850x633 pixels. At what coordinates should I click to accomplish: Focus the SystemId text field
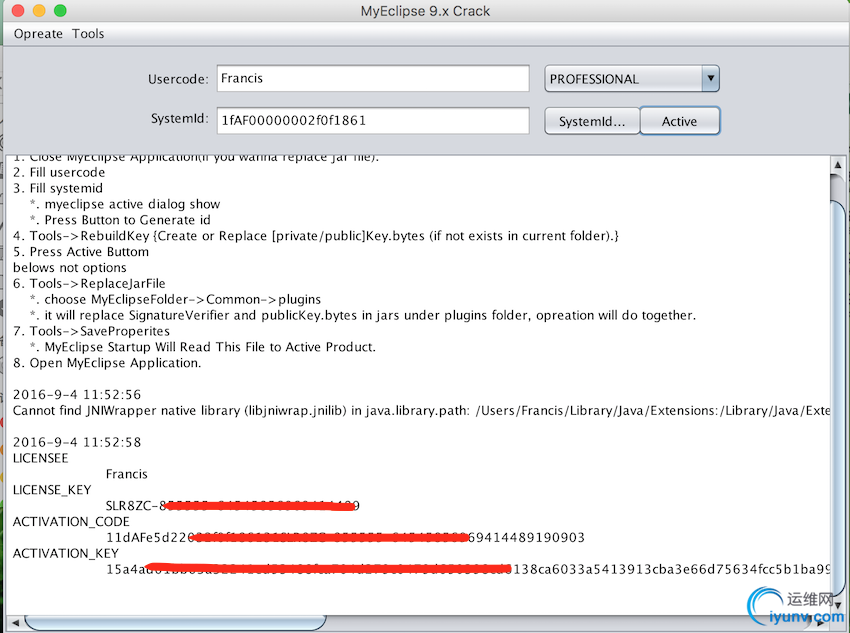(373, 120)
